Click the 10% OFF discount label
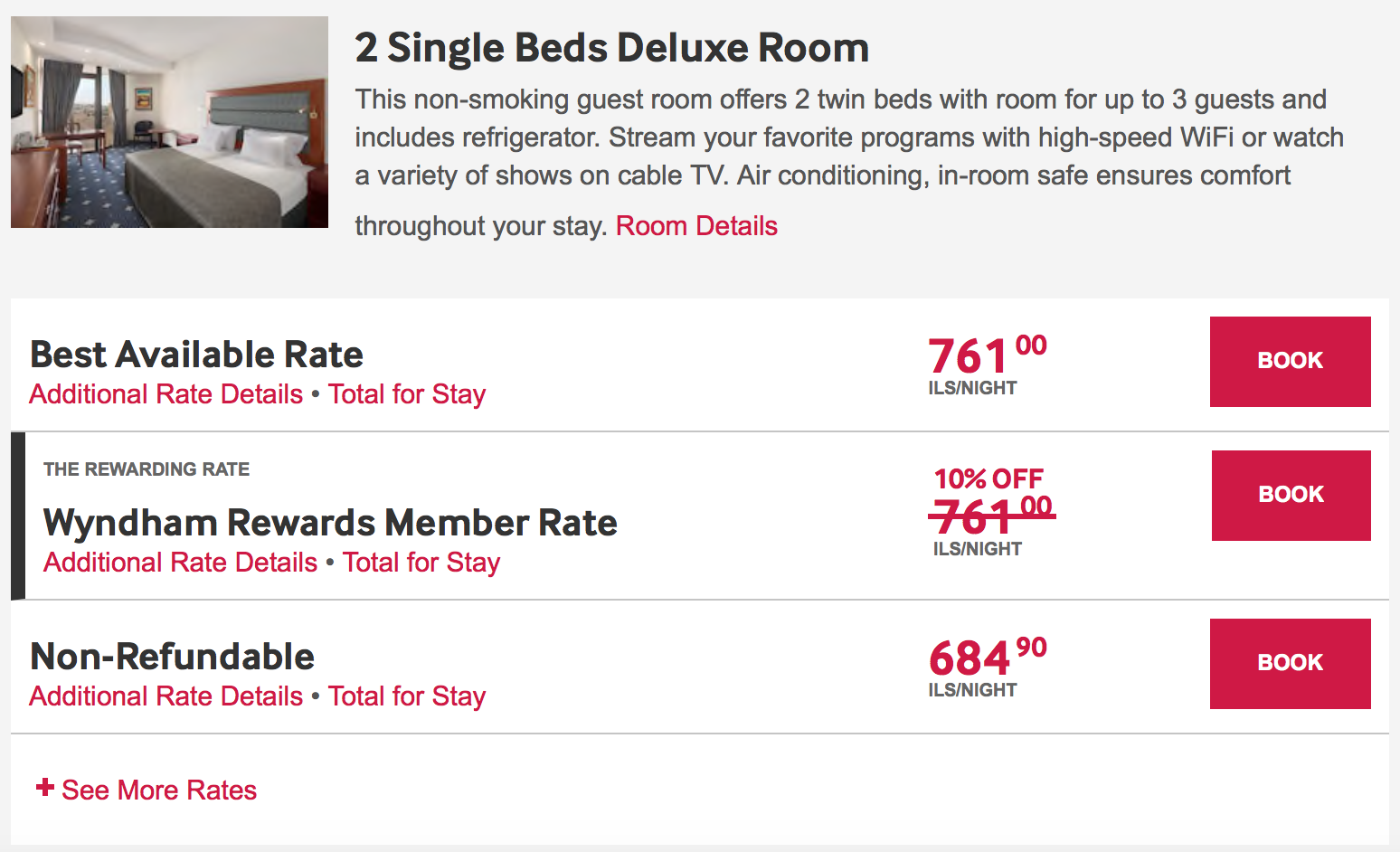This screenshot has width=1400, height=852. pyautogui.click(x=989, y=478)
